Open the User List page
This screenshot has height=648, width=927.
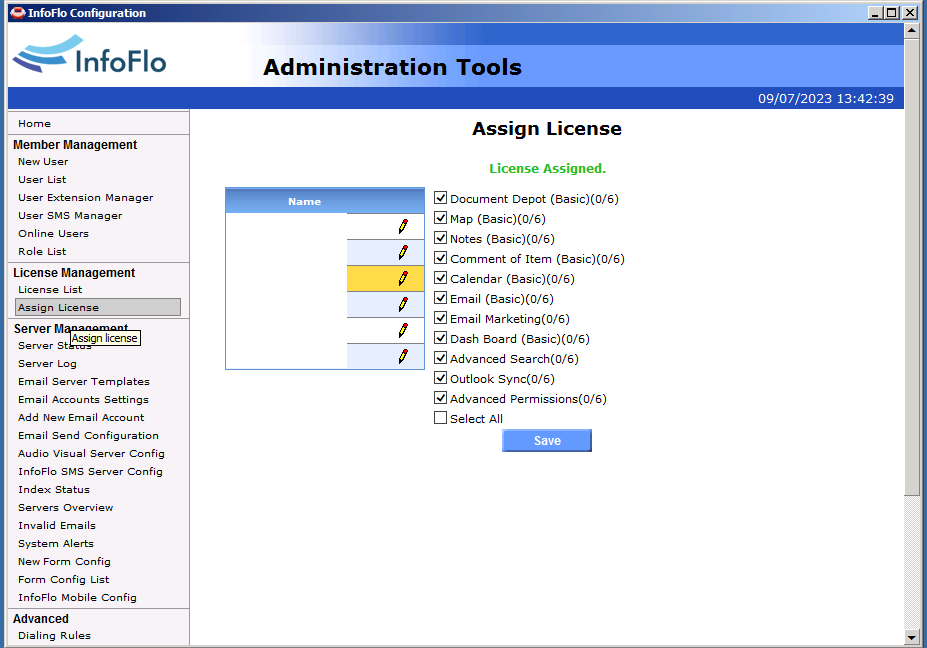(42, 180)
